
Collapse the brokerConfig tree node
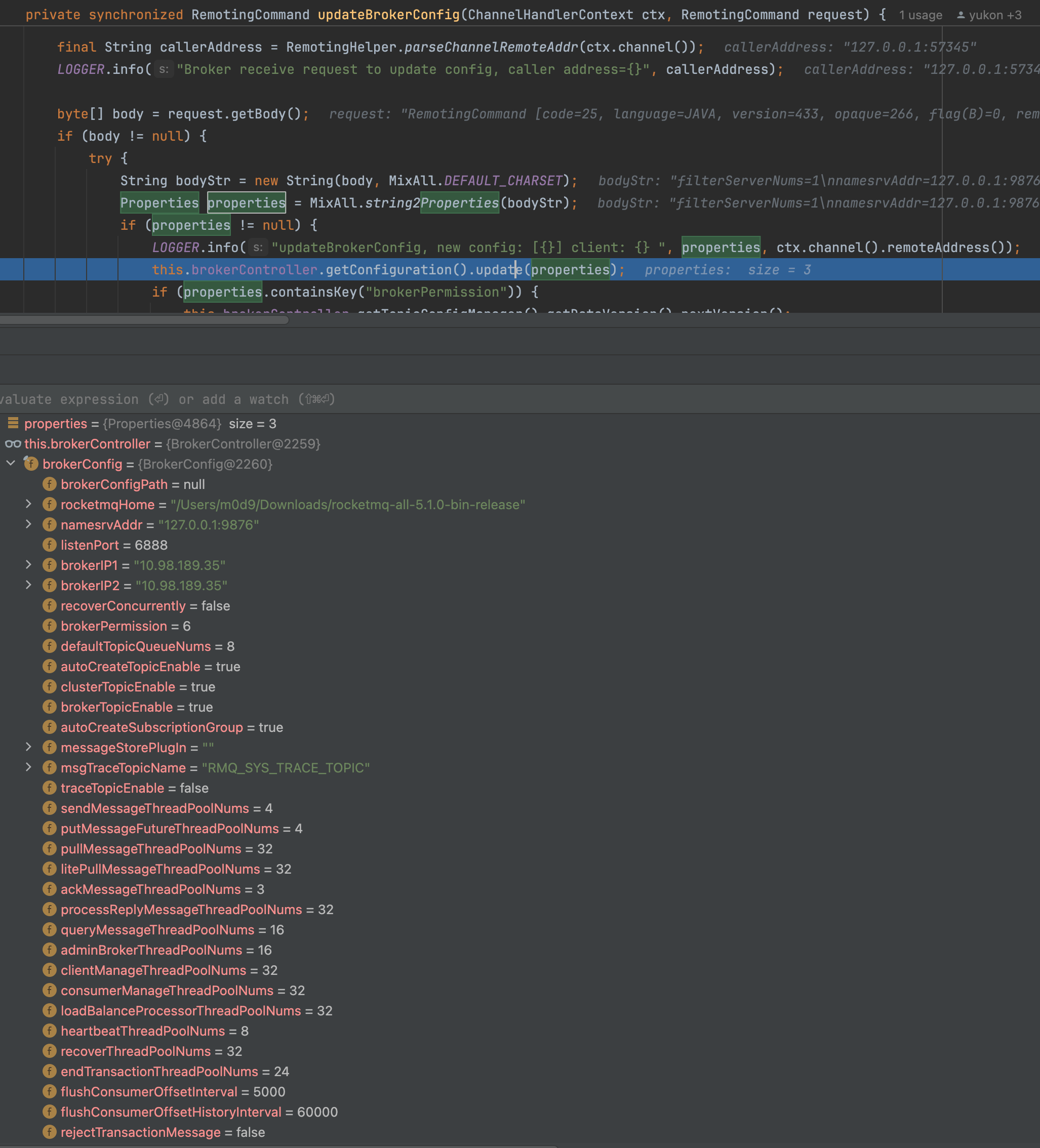[x=11, y=464]
